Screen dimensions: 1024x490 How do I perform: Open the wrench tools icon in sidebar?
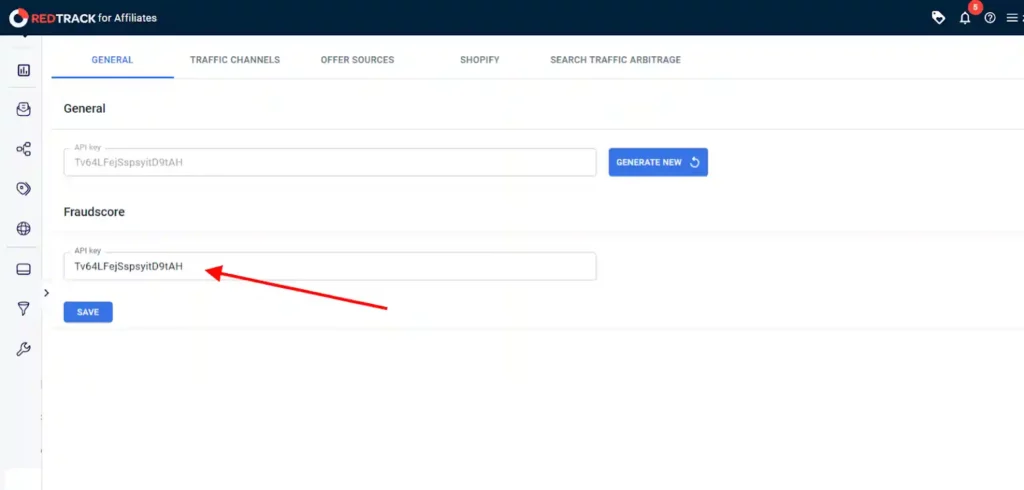(24, 349)
